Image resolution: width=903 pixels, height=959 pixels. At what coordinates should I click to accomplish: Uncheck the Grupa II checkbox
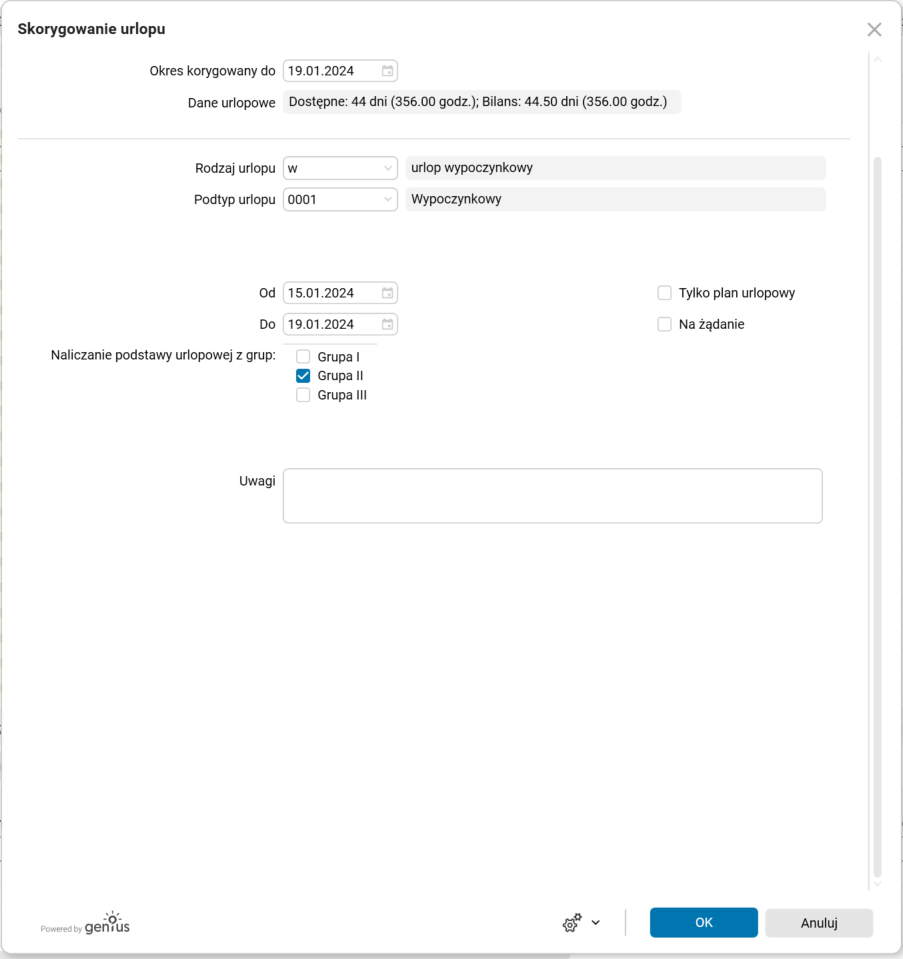pos(303,376)
